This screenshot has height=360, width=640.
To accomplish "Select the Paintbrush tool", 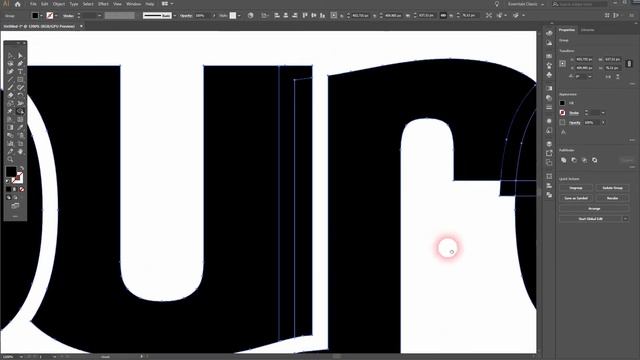I will tap(11, 87).
